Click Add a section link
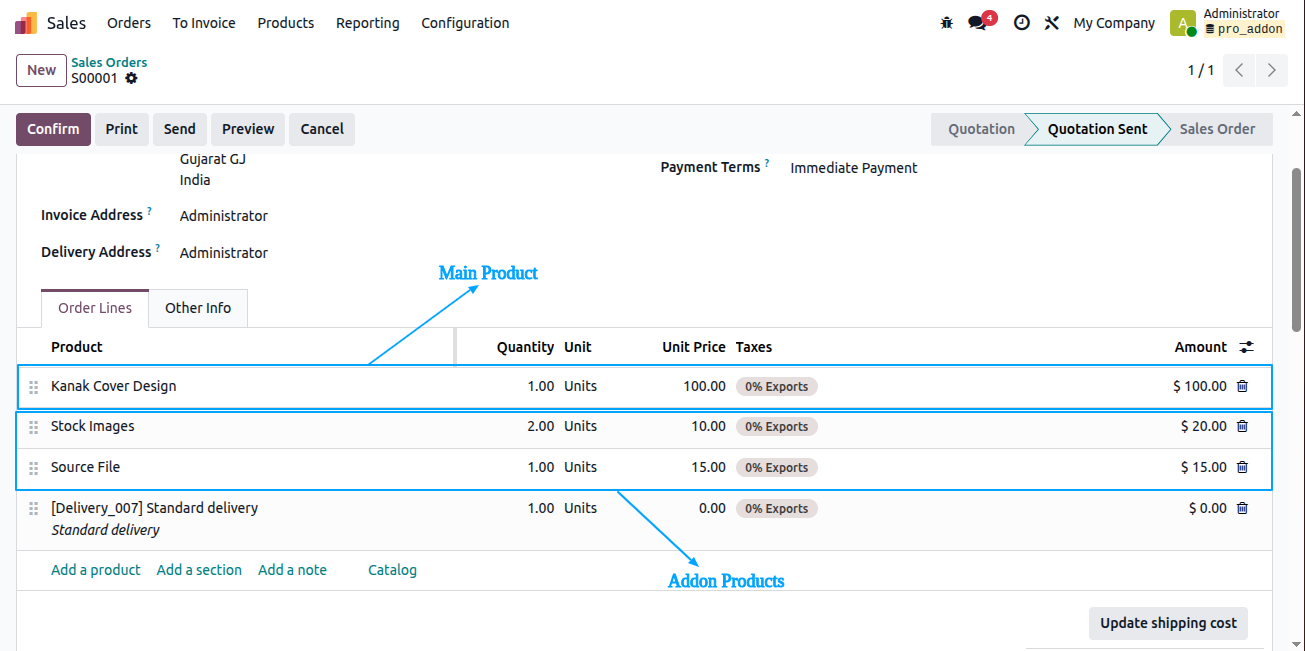The width and height of the screenshot is (1305, 651). click(199, 570)
